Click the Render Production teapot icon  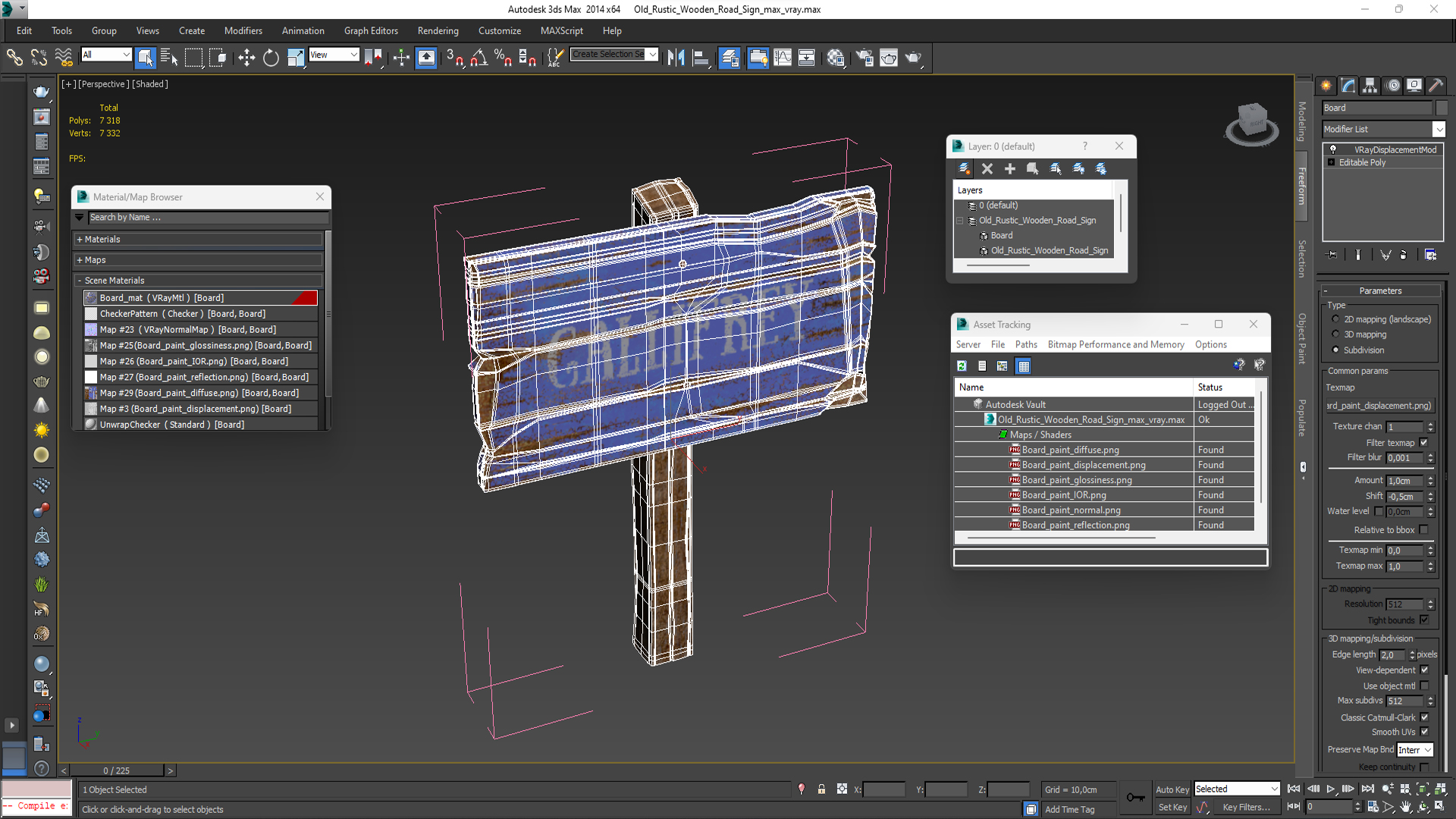coord(914,58)
